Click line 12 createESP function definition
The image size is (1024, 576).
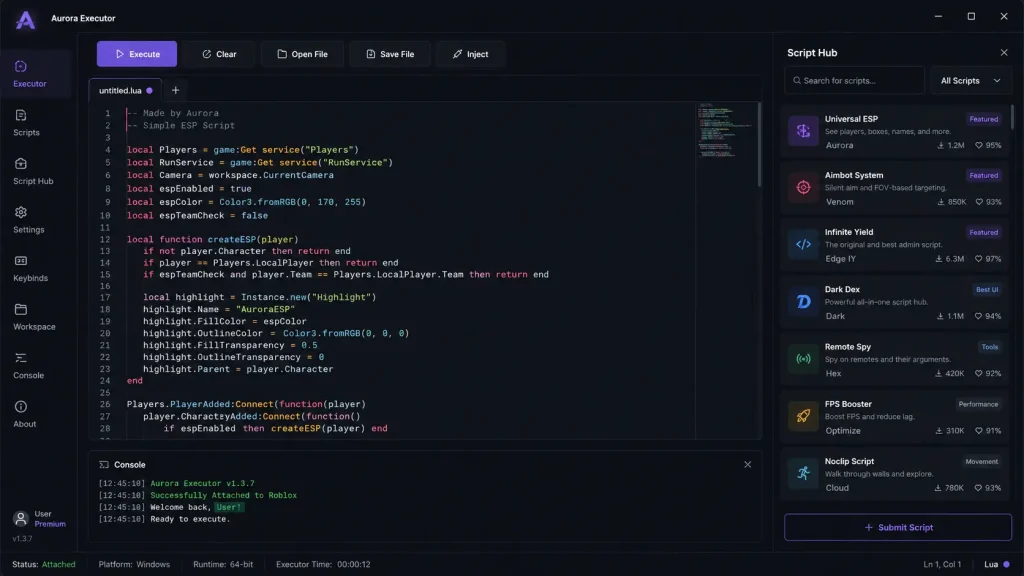(212, 239)
